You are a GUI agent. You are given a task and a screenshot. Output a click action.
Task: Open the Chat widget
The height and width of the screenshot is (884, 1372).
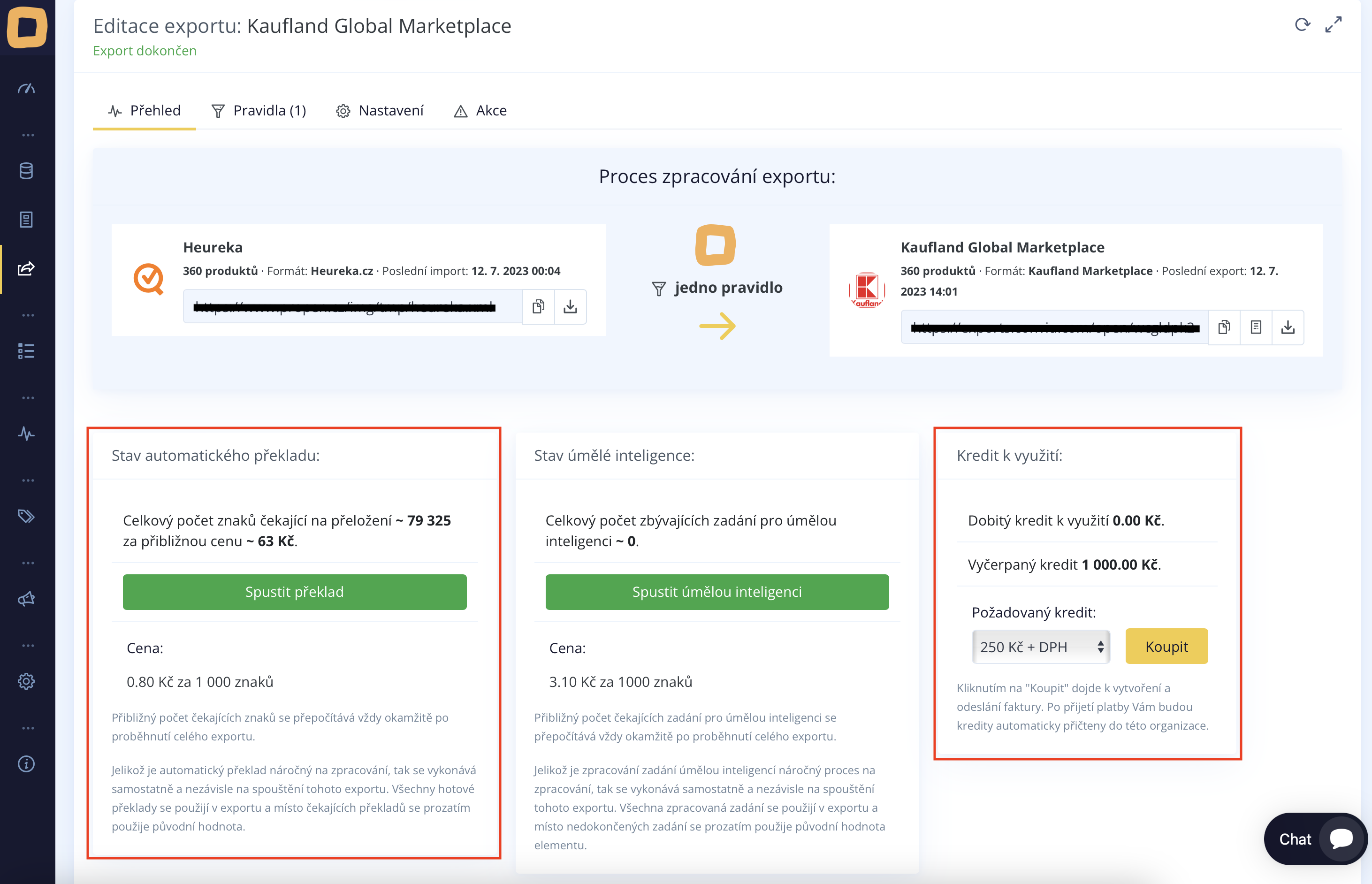pos(1315,838)
